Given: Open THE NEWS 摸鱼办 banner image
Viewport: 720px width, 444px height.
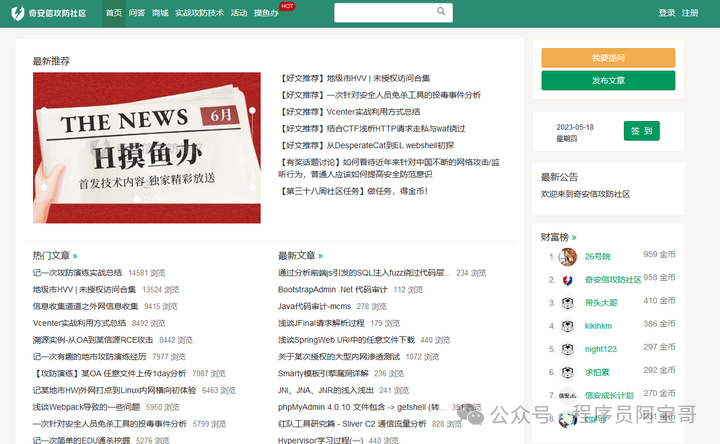Looking at the screenshot, I should pyautogui.click(x=147, y=148).
